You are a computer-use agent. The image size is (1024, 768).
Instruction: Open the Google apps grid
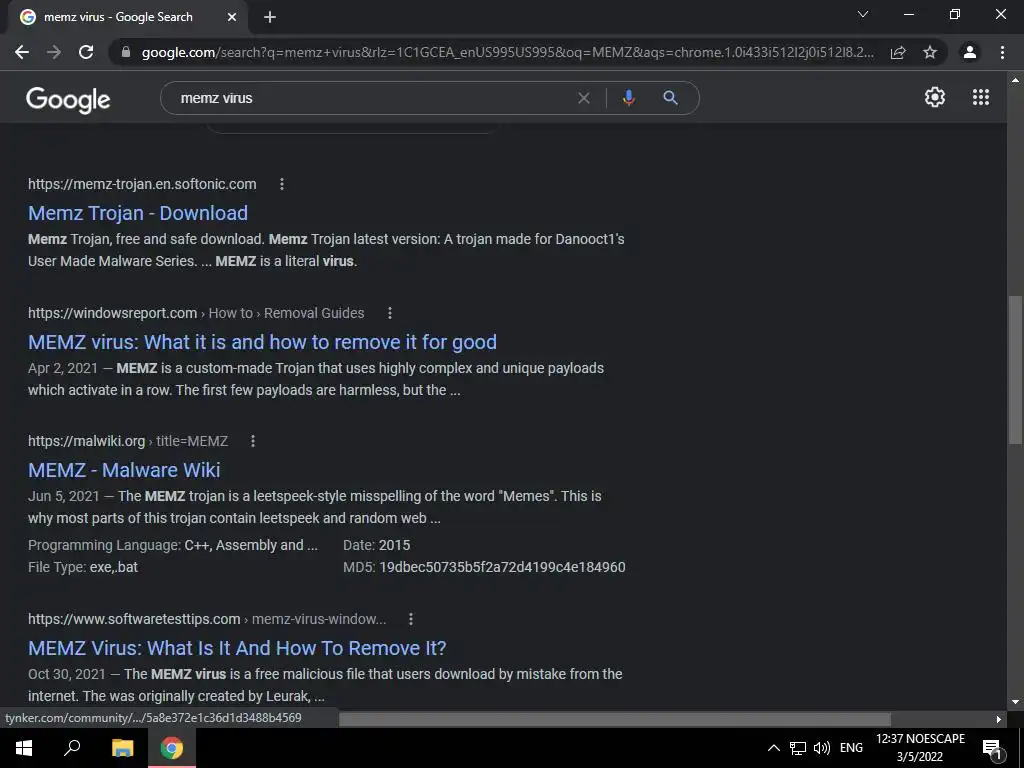(x=981, y=97)
